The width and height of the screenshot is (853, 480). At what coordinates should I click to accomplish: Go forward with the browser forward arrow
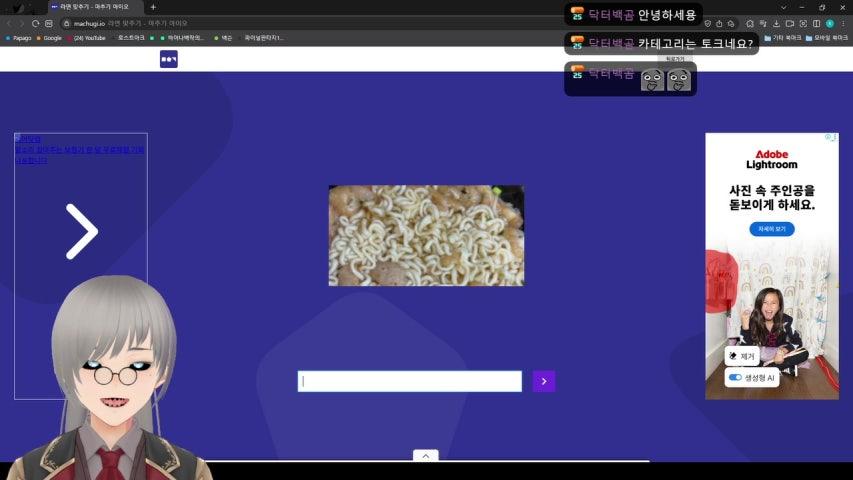pyautogui.click(x=22, y=23)
